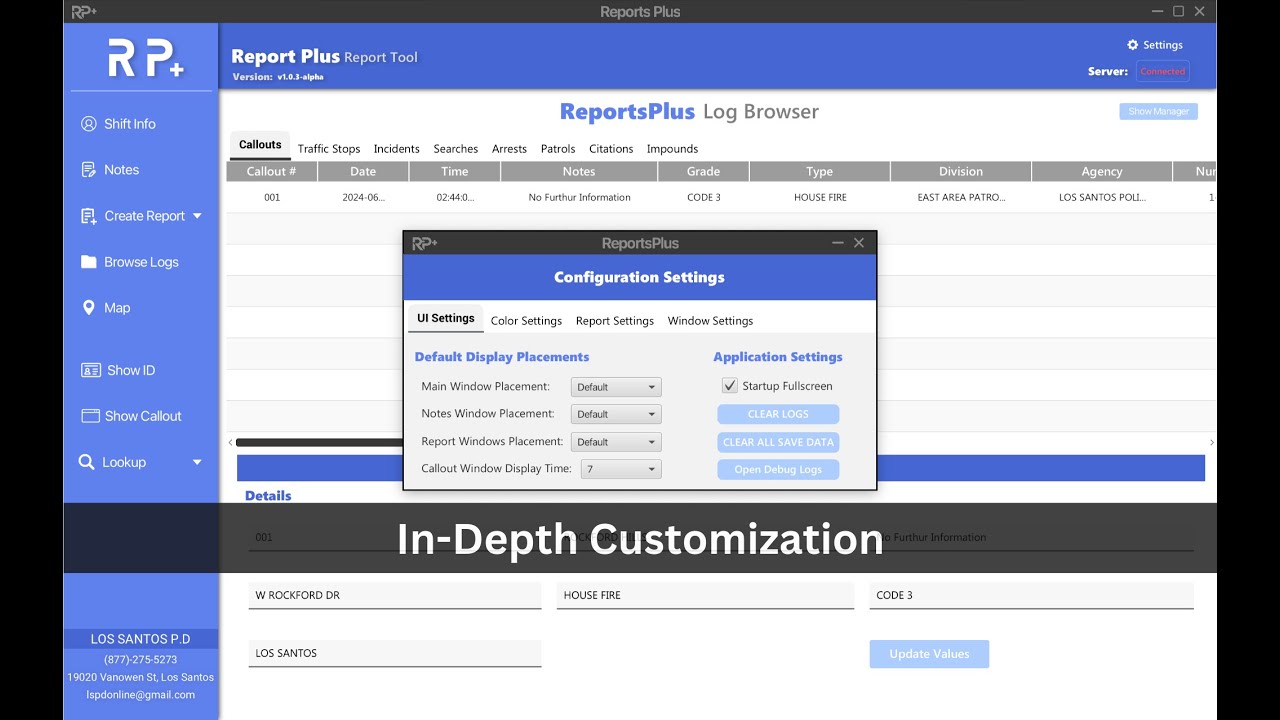Click the Lookup magnifier icon
The image size is (1280, 720).
(87, 462)
